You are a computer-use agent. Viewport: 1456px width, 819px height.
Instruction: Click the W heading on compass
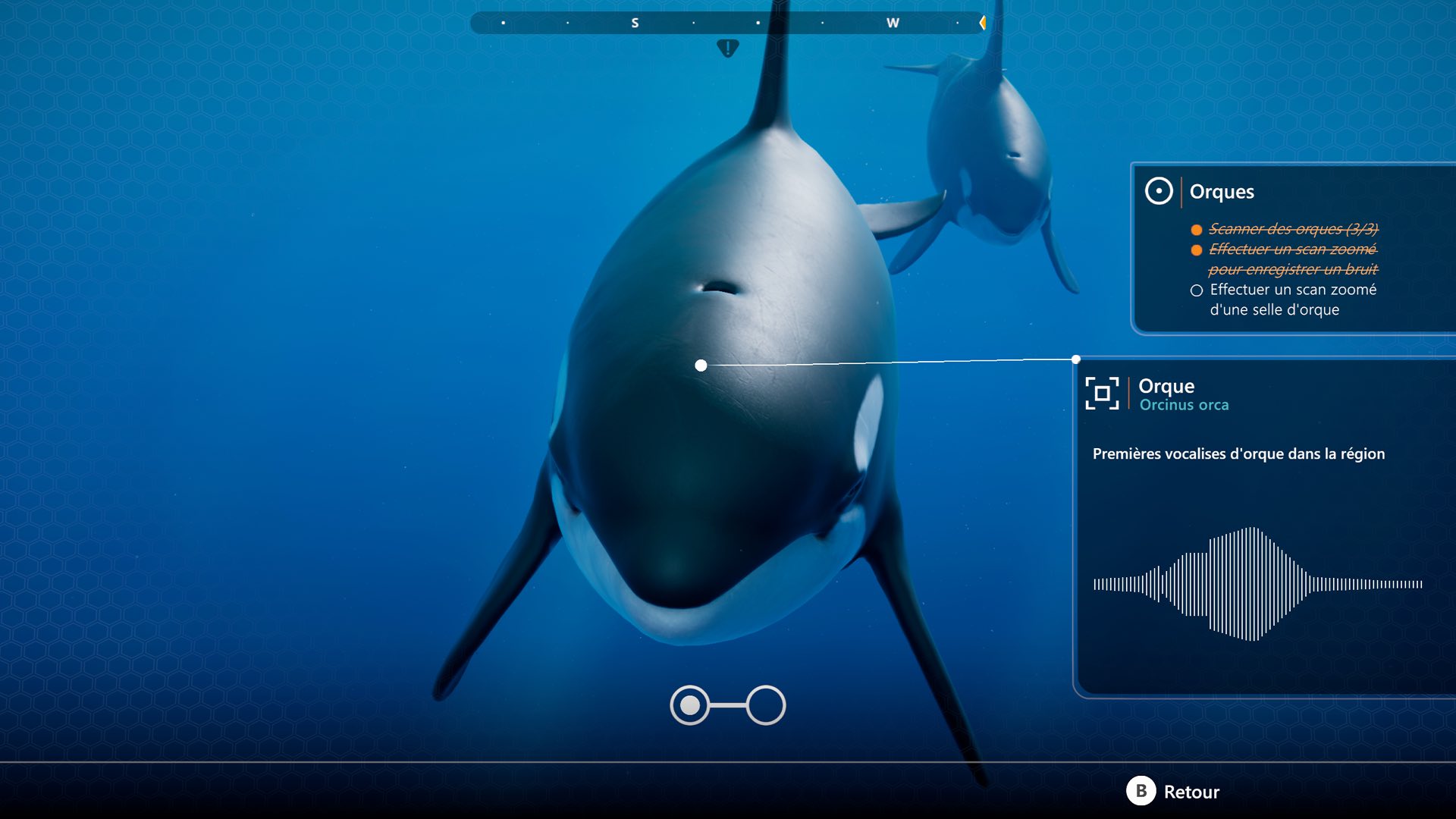point(893,23)
